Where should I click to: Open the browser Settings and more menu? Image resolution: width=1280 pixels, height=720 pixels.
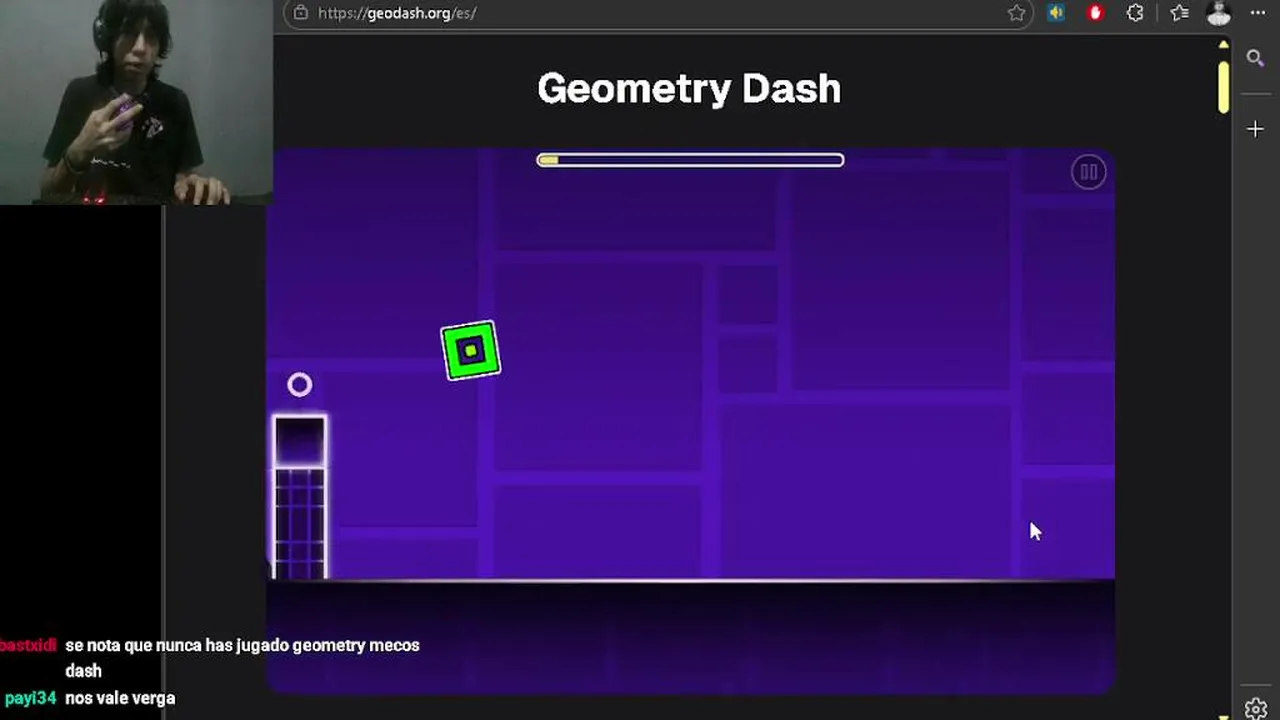[x=1258, y=13]
